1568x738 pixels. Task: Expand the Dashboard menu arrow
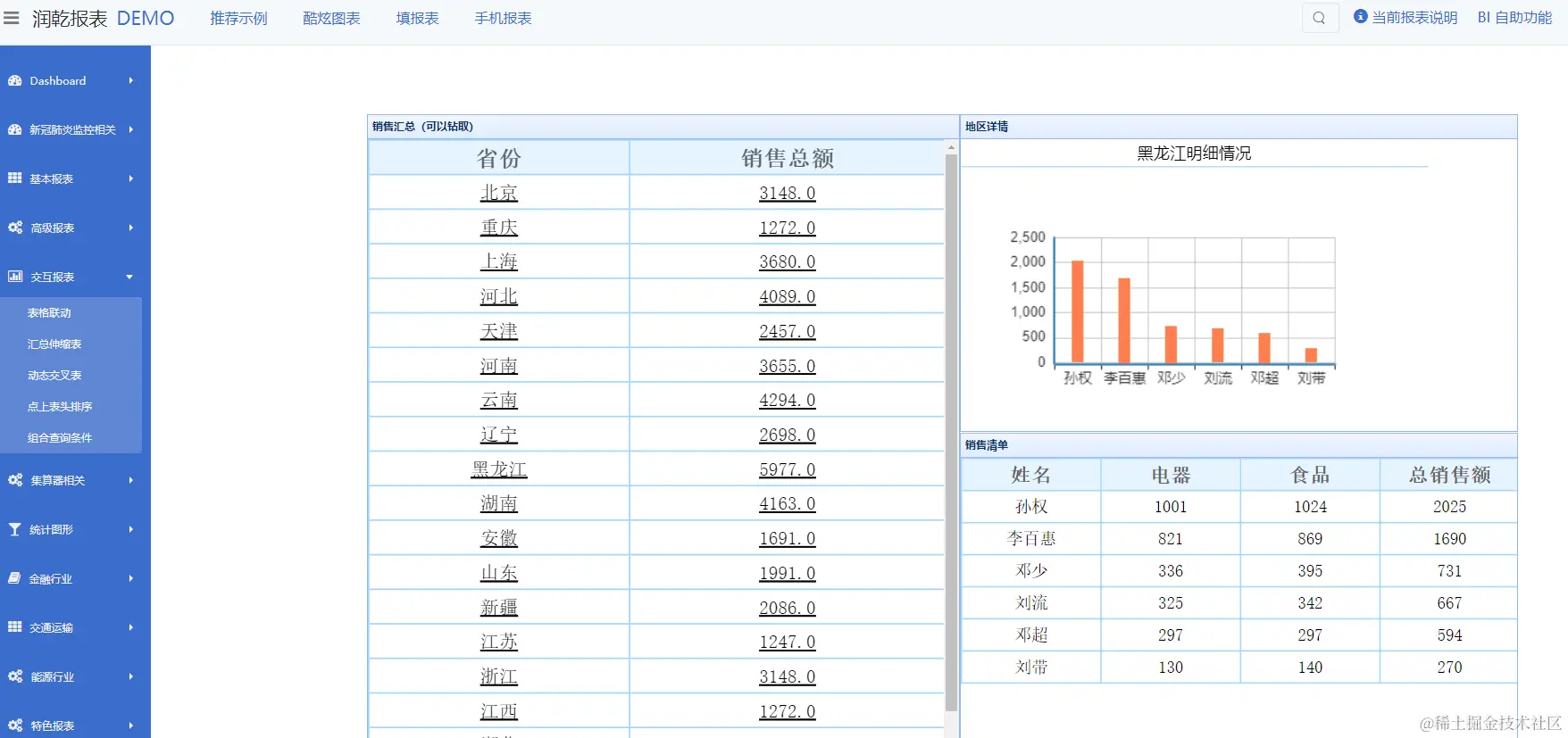pyautogui.click(x=130, y=80)
